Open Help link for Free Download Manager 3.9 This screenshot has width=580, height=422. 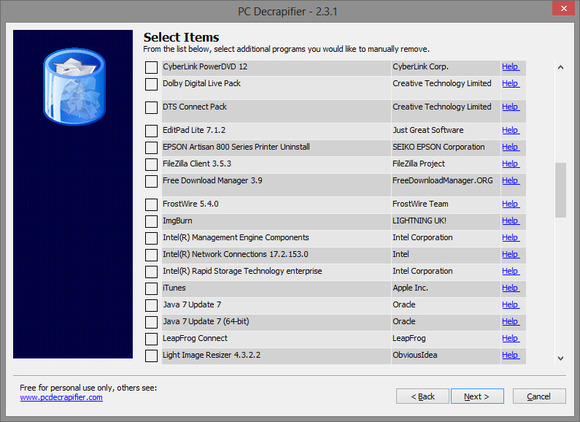[x=510, y=181]
